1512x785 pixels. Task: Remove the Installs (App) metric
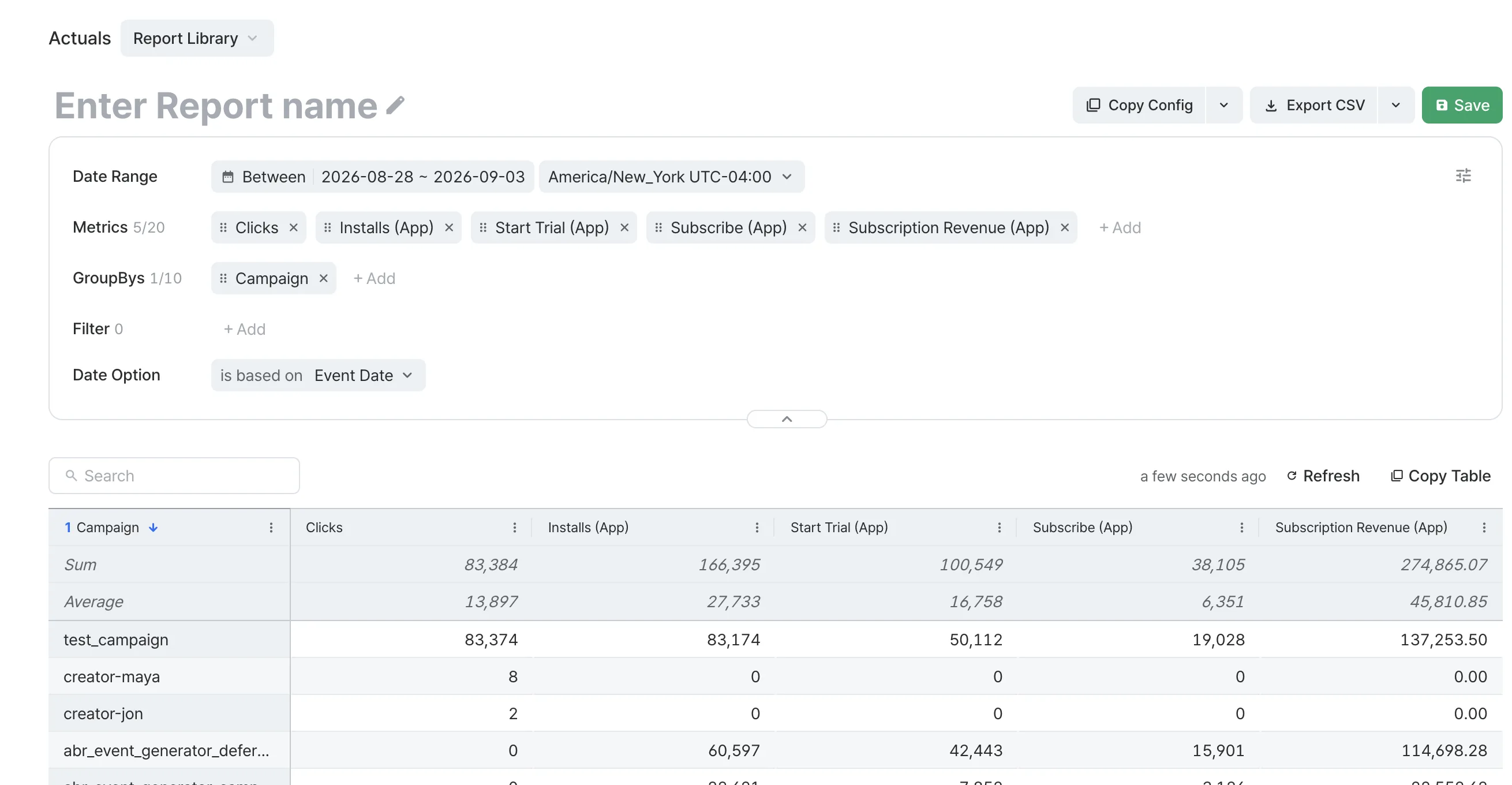pos(448,227)
